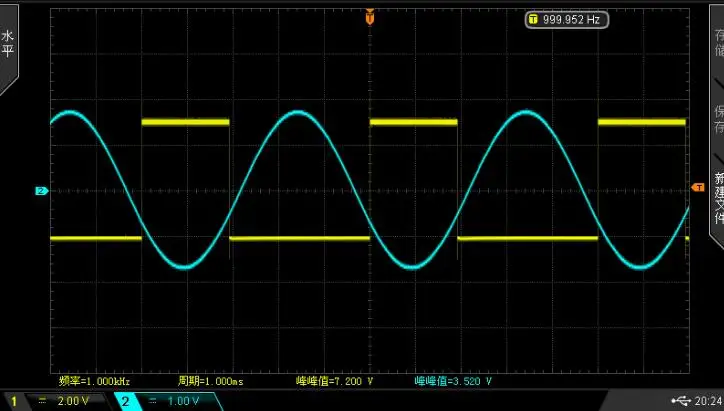The height and width of the screenshot is (411, 724).
Task: Click the T icon in the frequency counter
Action: 533,19
